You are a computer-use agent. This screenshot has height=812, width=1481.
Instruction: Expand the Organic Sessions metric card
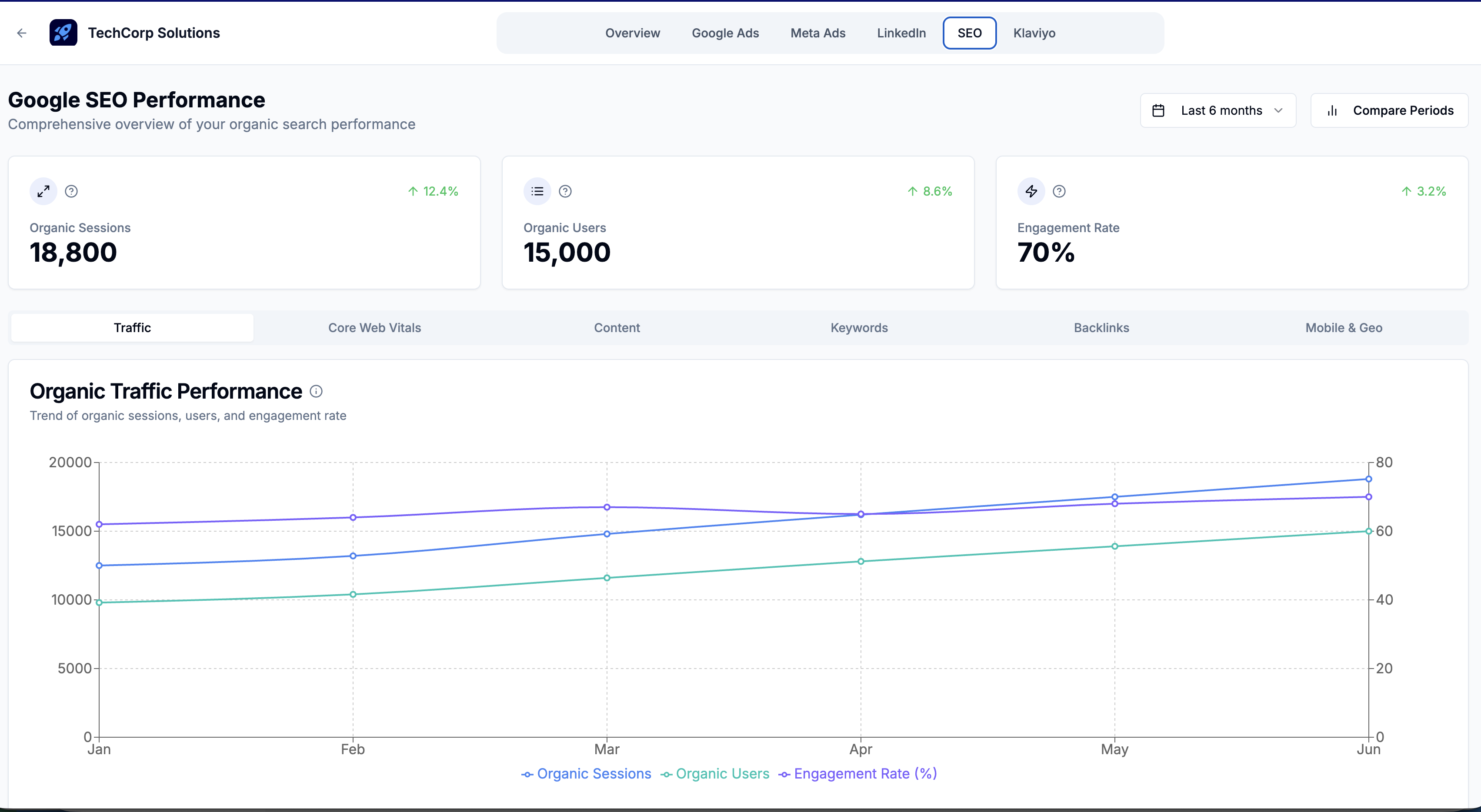[x=43, y=191]
